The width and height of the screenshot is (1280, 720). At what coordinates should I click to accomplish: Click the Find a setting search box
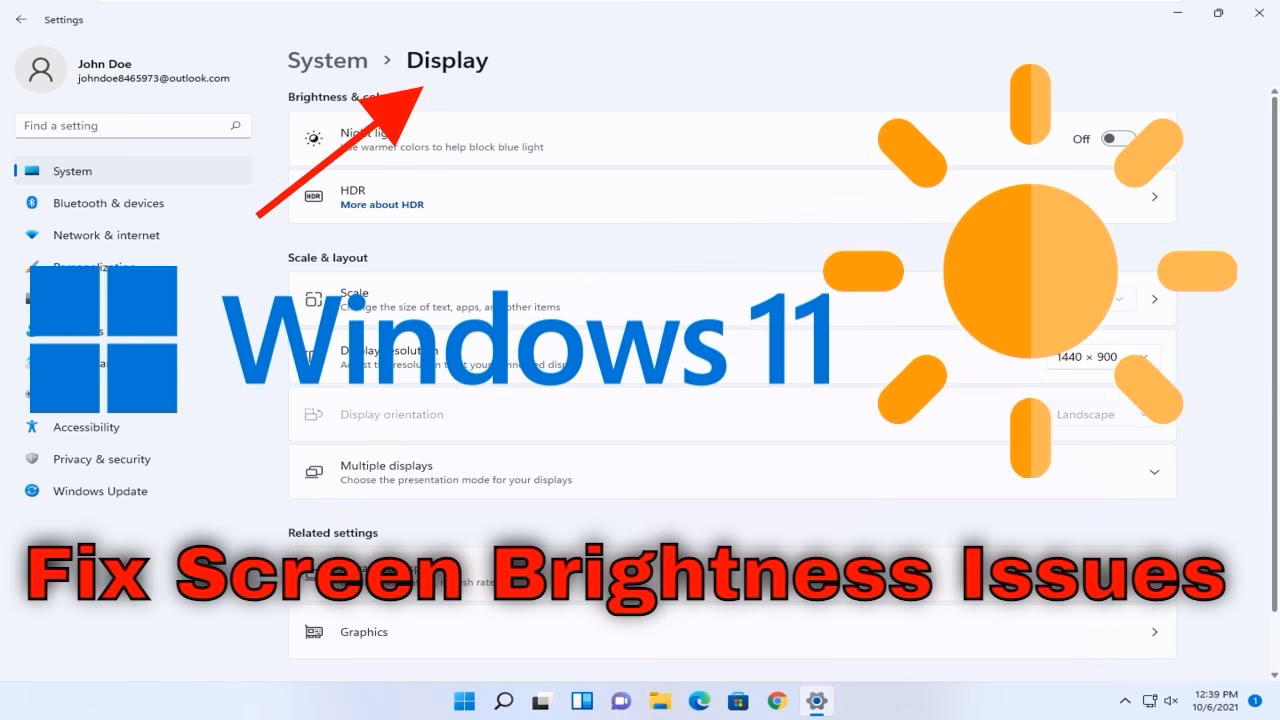coord(133,126)
